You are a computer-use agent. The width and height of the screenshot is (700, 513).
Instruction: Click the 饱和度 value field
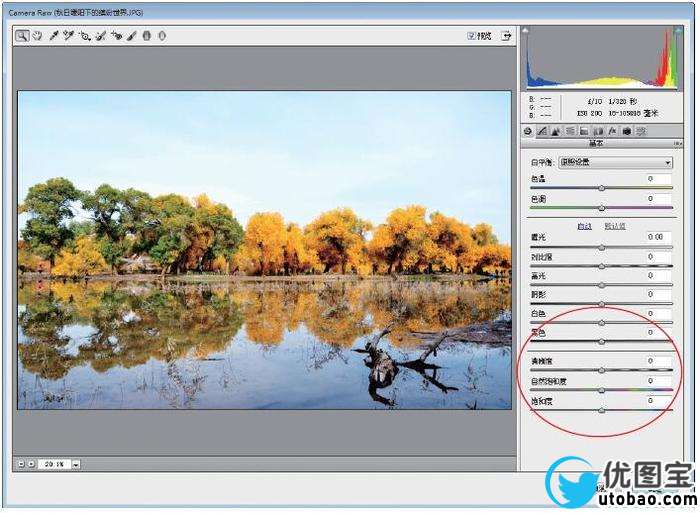pos(657,400)
